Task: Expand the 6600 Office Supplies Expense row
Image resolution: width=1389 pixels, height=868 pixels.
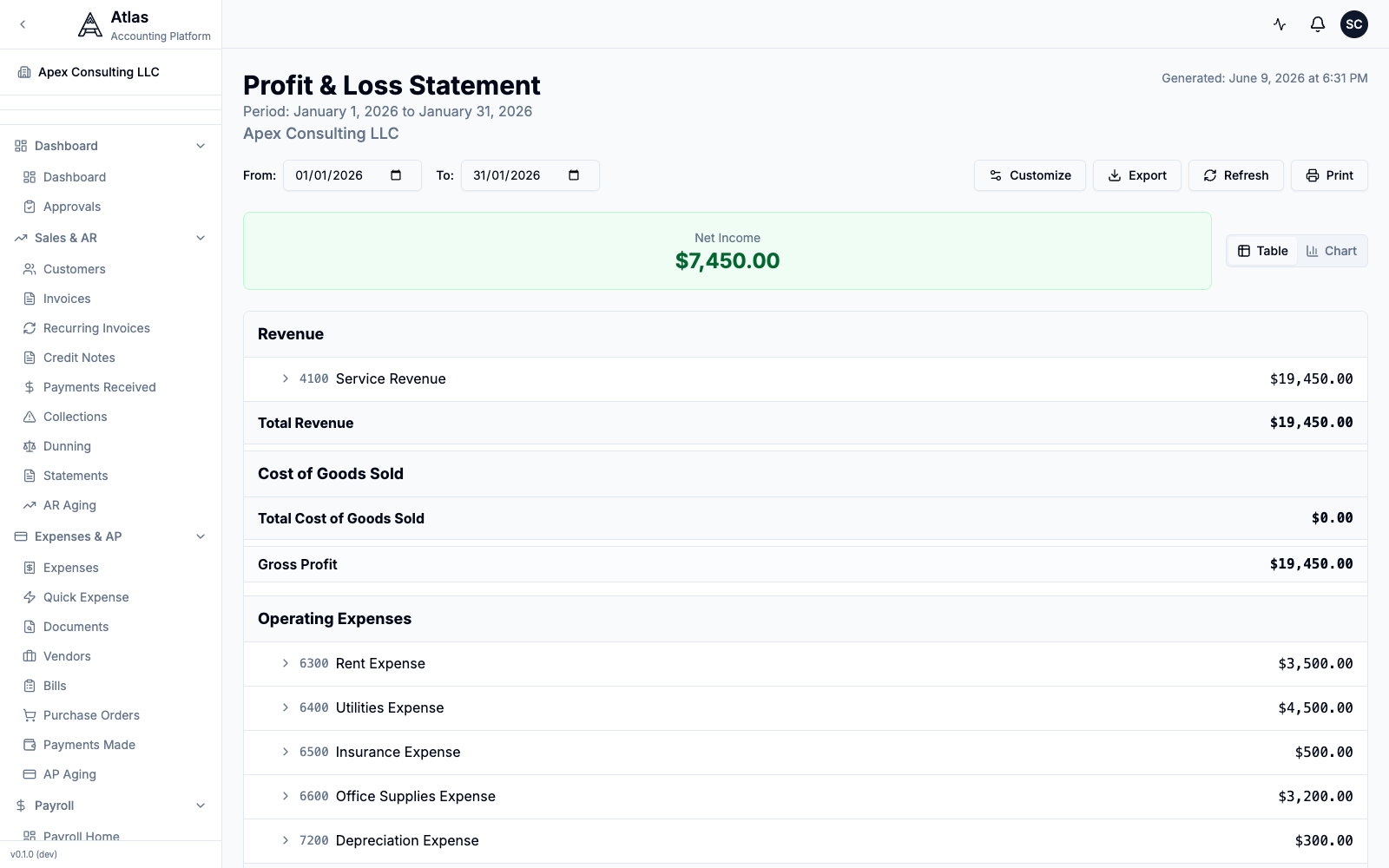Action: pos(286,796)
